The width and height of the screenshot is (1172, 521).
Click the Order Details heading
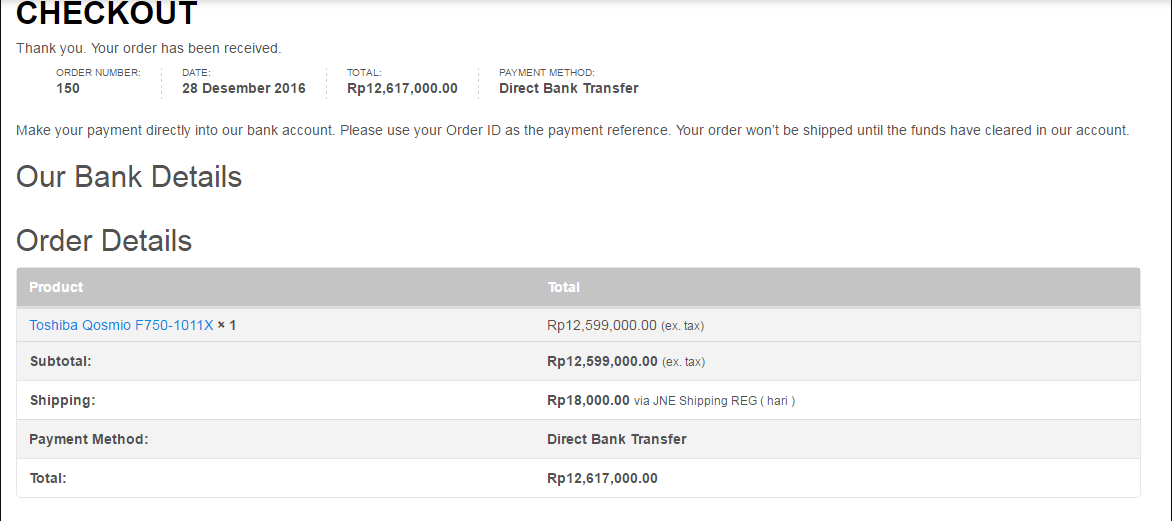[104, 241]
